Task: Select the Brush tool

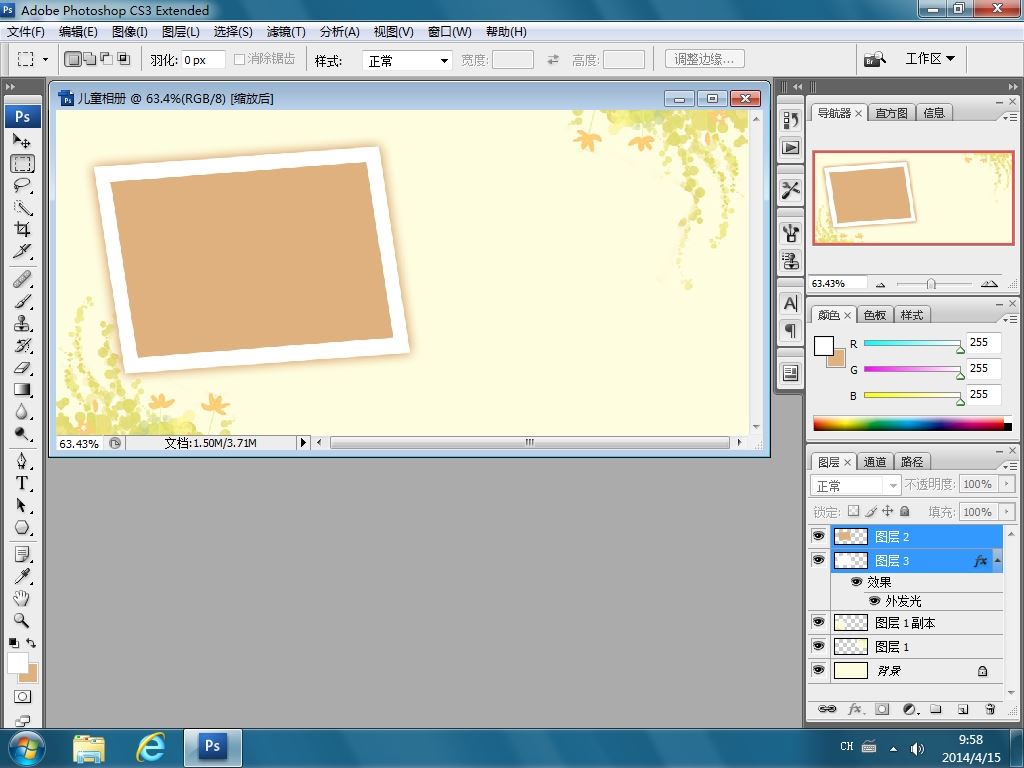Action: pos(22,302)
